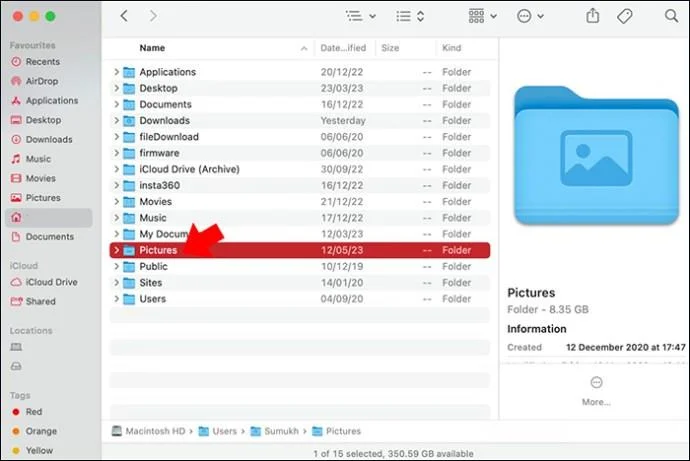The width and height of the screenshot is (690, 461).
Task: Click the Downloads 'Yesterday' date cell
Action: coord(343,121)
